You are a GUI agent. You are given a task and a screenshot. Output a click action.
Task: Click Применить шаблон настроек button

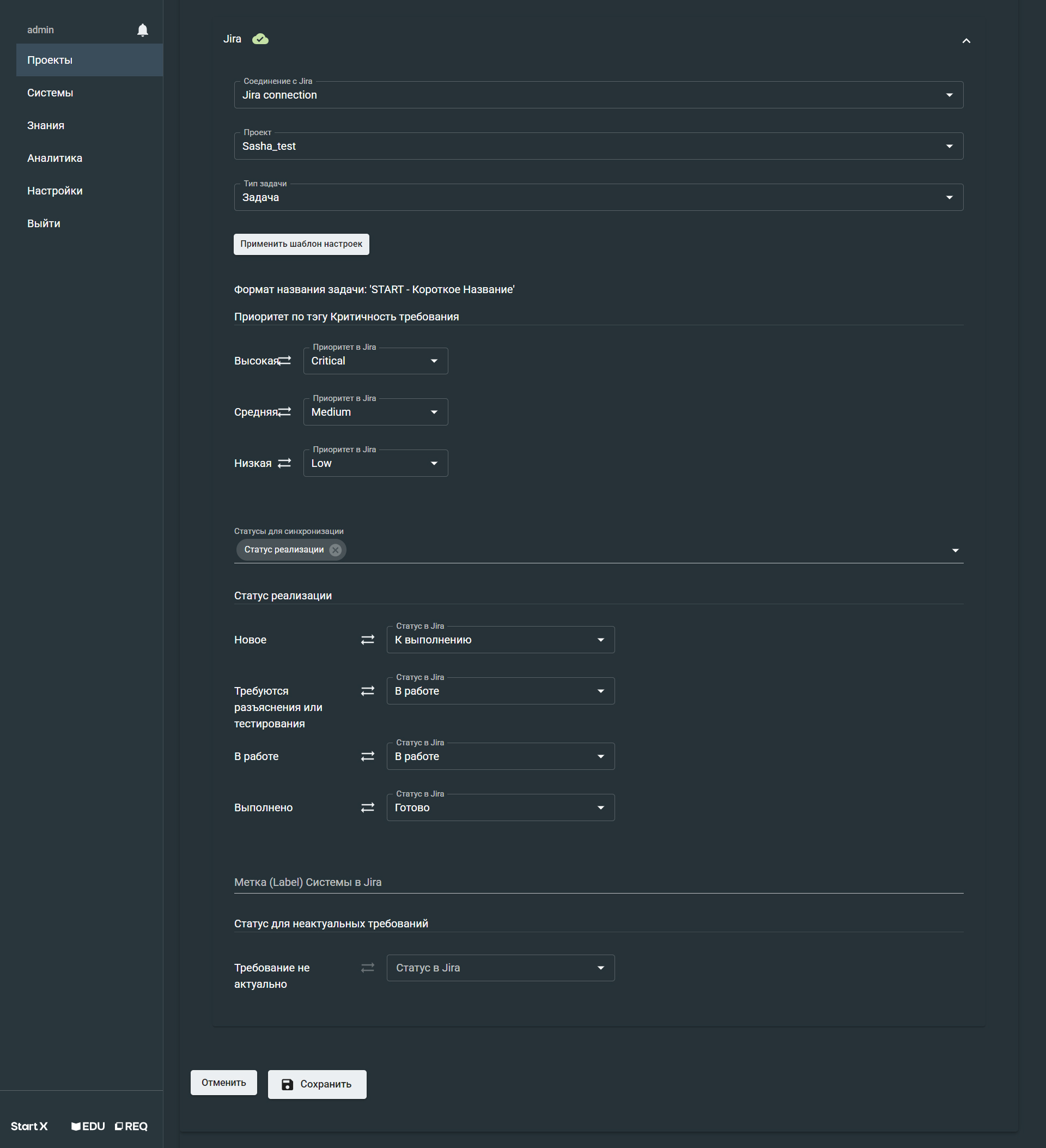pyautogui.click(x=301, y=244)
